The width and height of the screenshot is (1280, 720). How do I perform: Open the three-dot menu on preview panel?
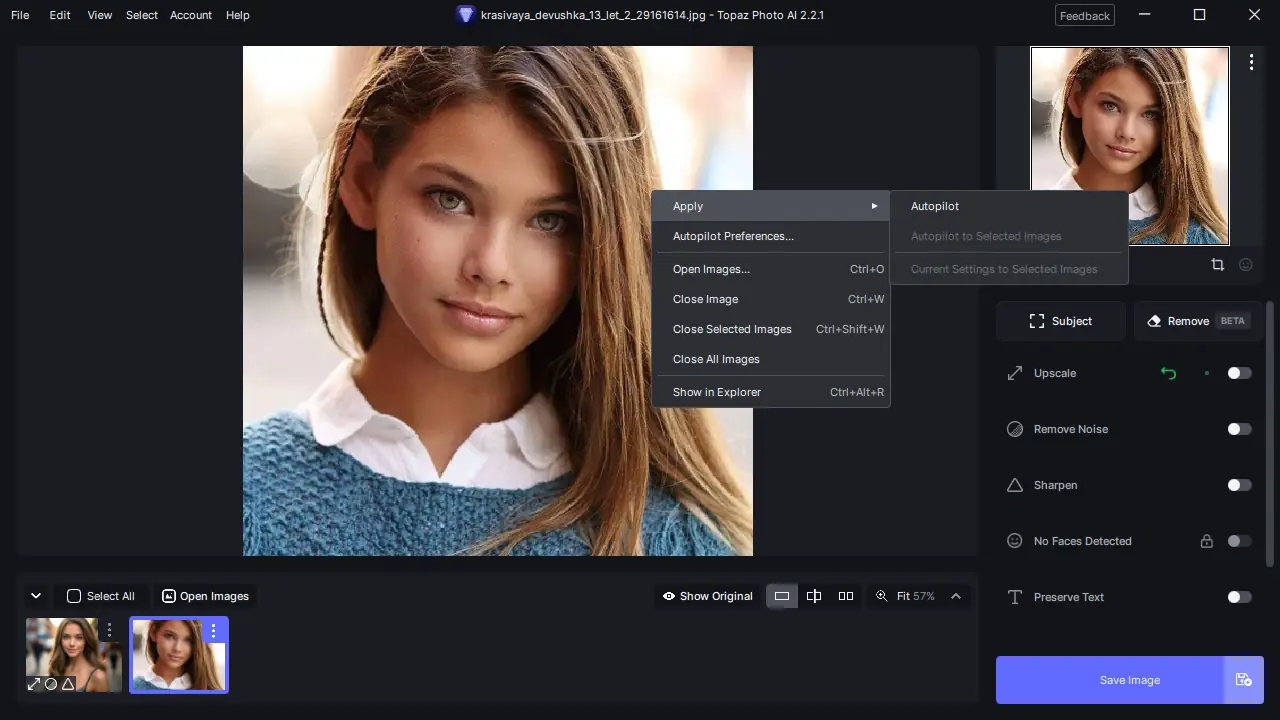pos(1251,62)
